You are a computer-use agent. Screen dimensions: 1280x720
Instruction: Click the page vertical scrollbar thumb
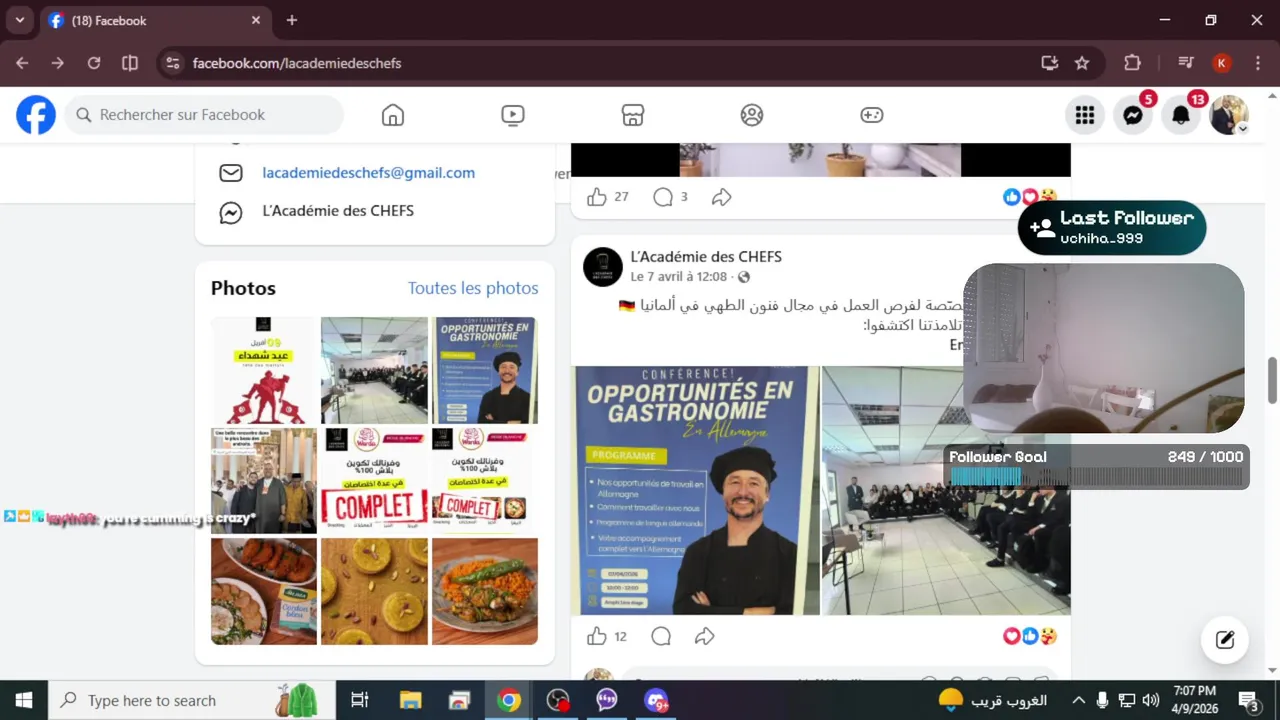[1273, 380]
